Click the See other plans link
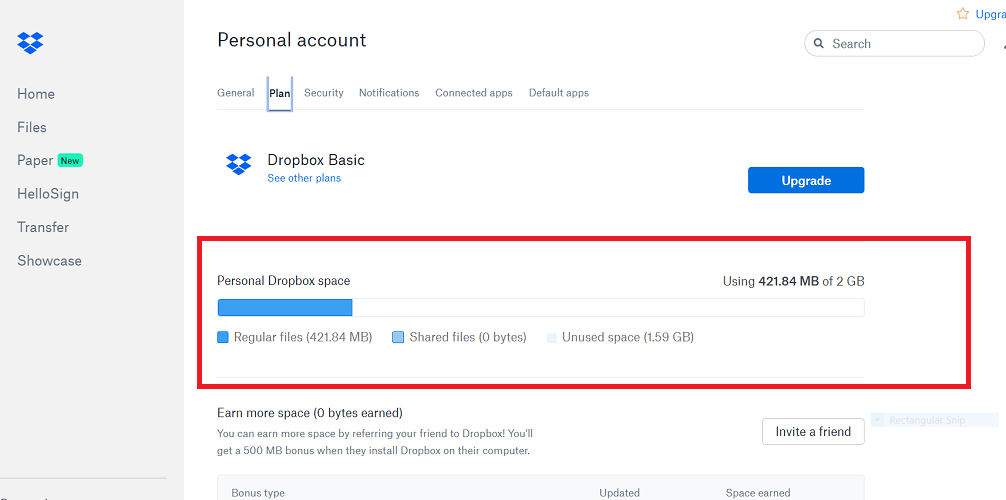 (304, 178)
